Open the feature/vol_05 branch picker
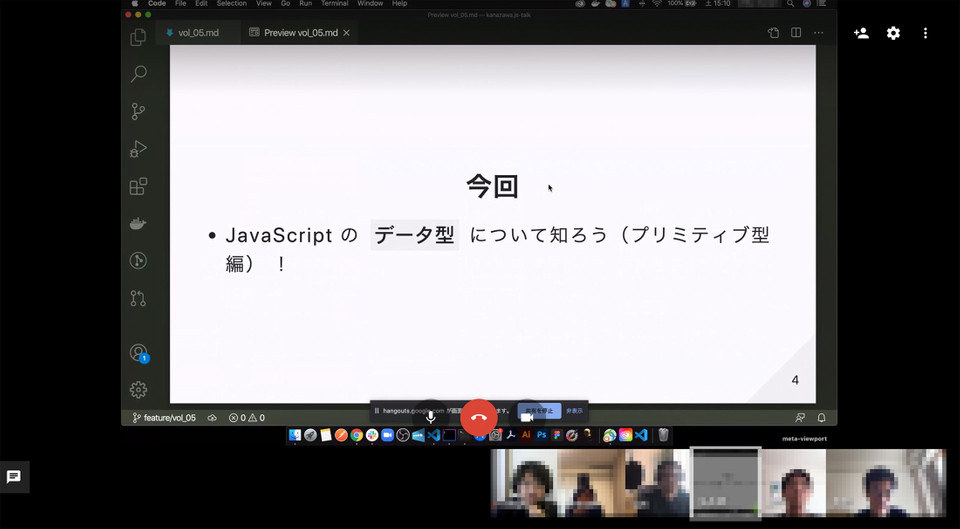The image size is (960, 529). coord(164,418)
